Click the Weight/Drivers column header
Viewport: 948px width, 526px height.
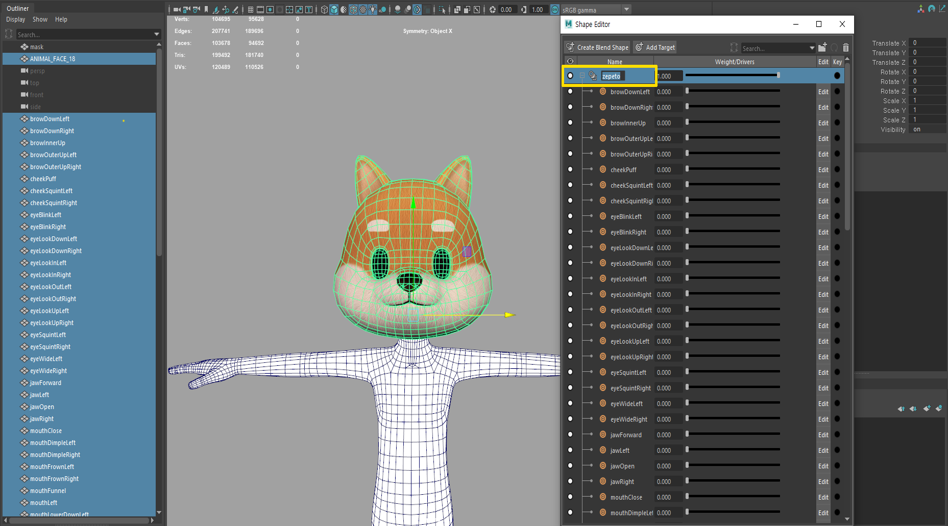[x=734, y=62]
